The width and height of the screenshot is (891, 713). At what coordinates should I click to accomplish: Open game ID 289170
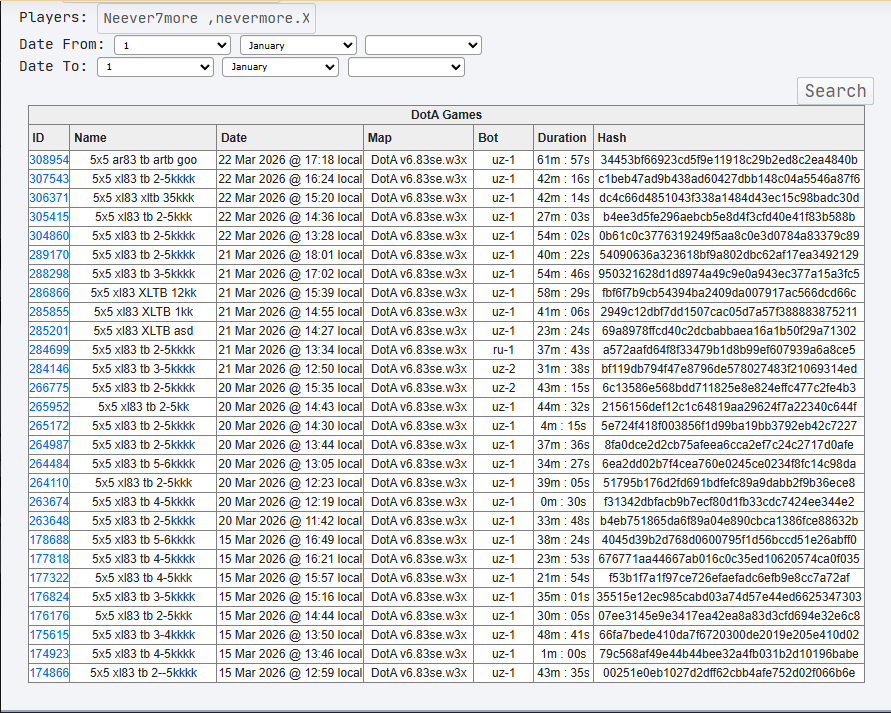[x=49, y=255]
